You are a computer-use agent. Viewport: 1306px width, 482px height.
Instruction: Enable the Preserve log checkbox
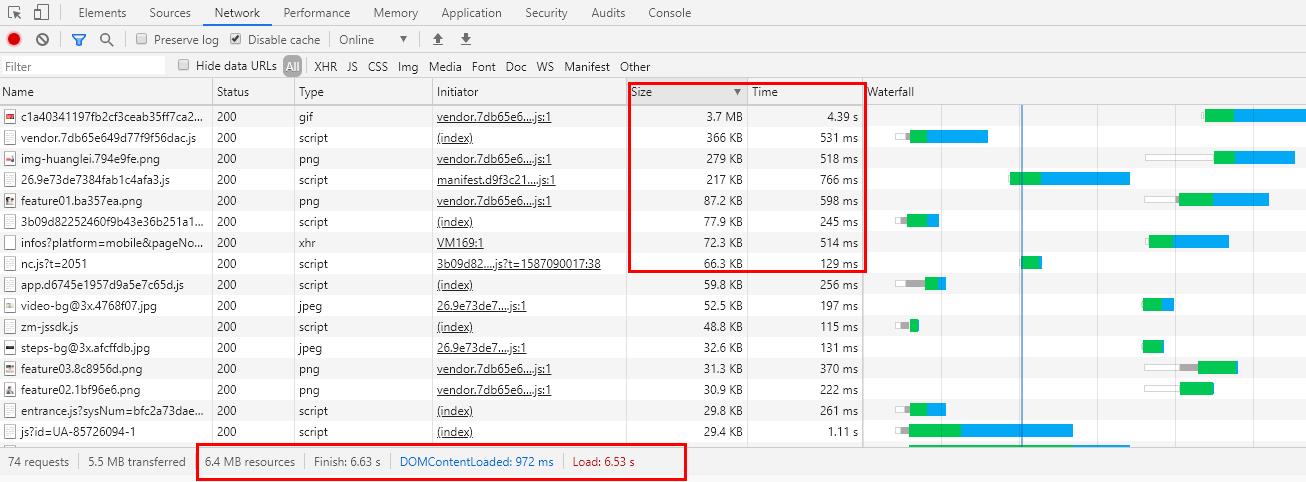tap(142, 40)
